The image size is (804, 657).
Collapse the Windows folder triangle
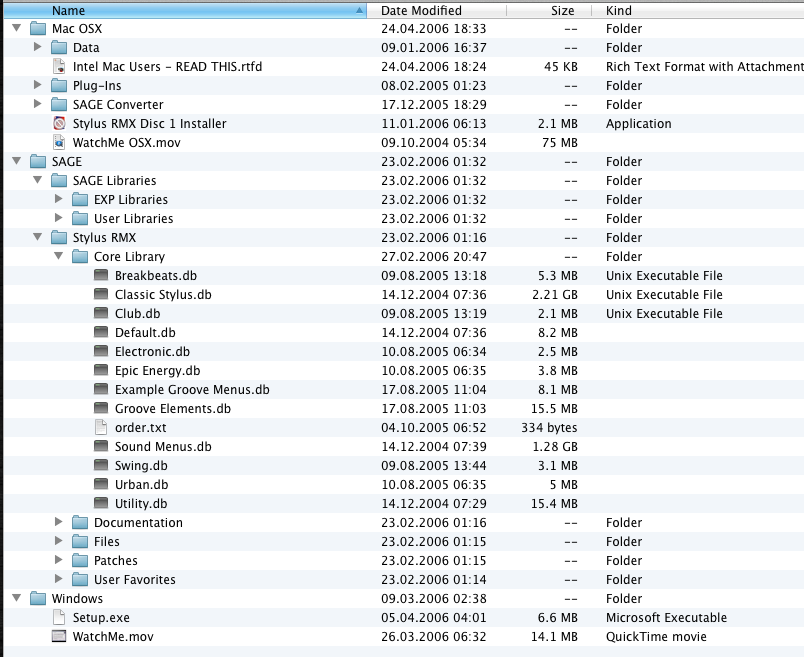point(16,599)
